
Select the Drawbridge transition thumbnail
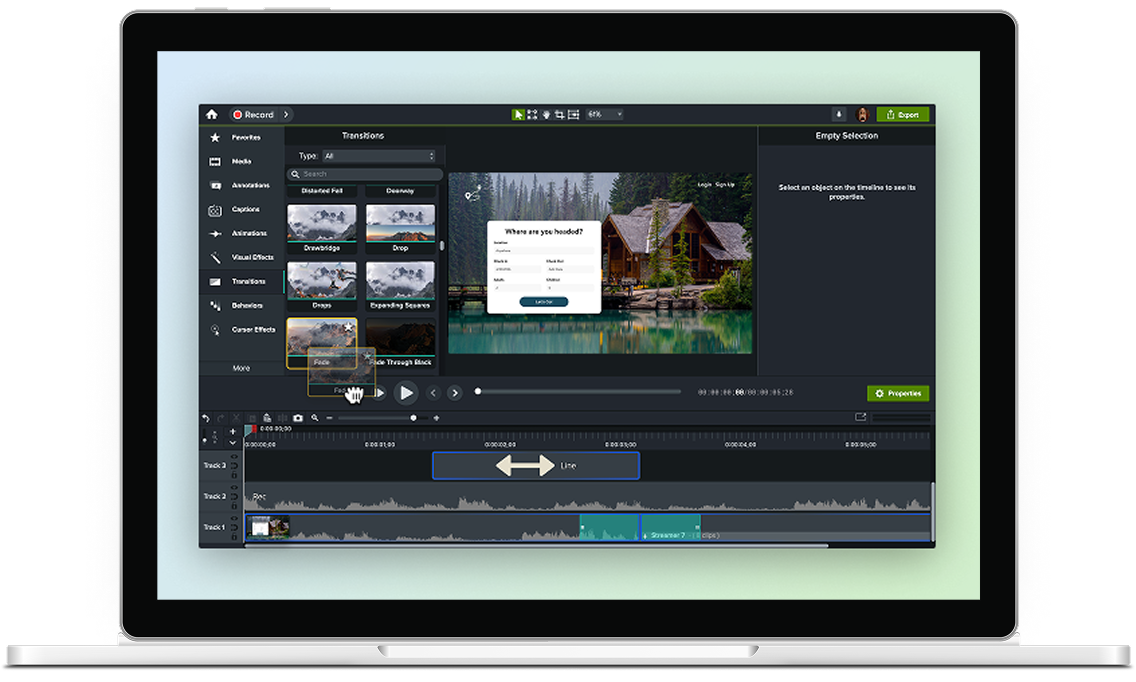322,228
